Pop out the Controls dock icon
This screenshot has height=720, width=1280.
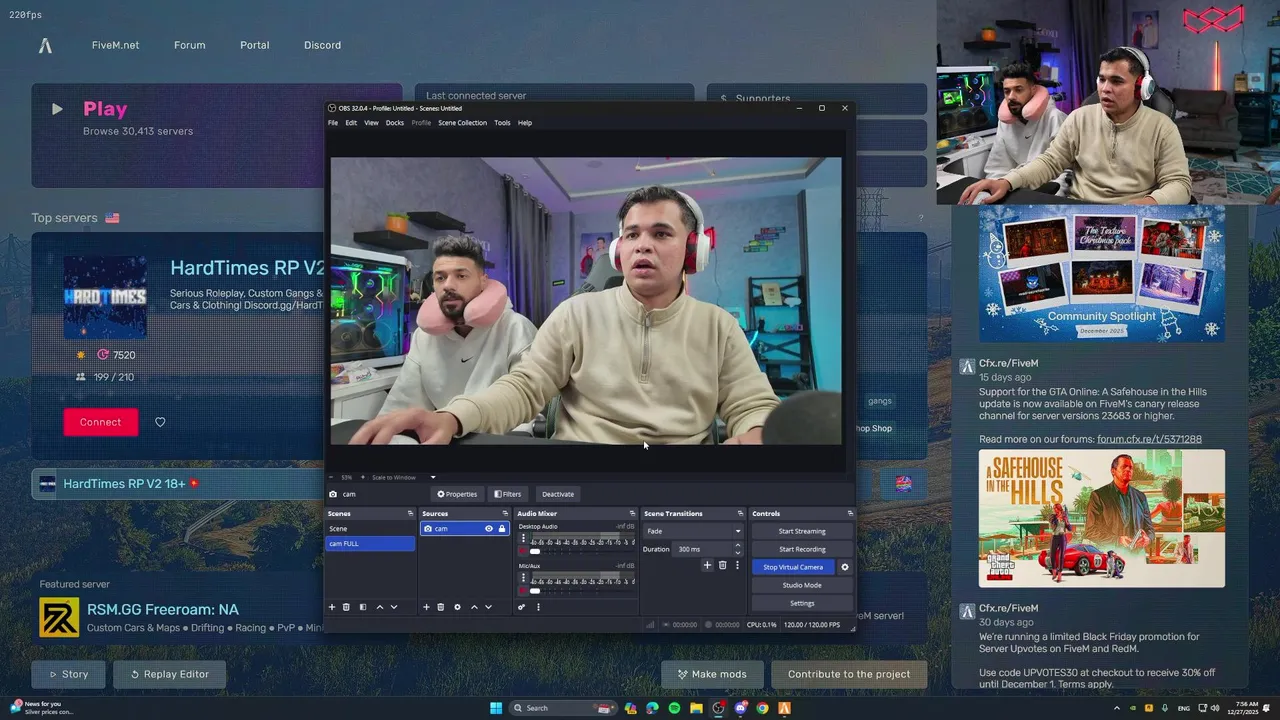point(850,514)
